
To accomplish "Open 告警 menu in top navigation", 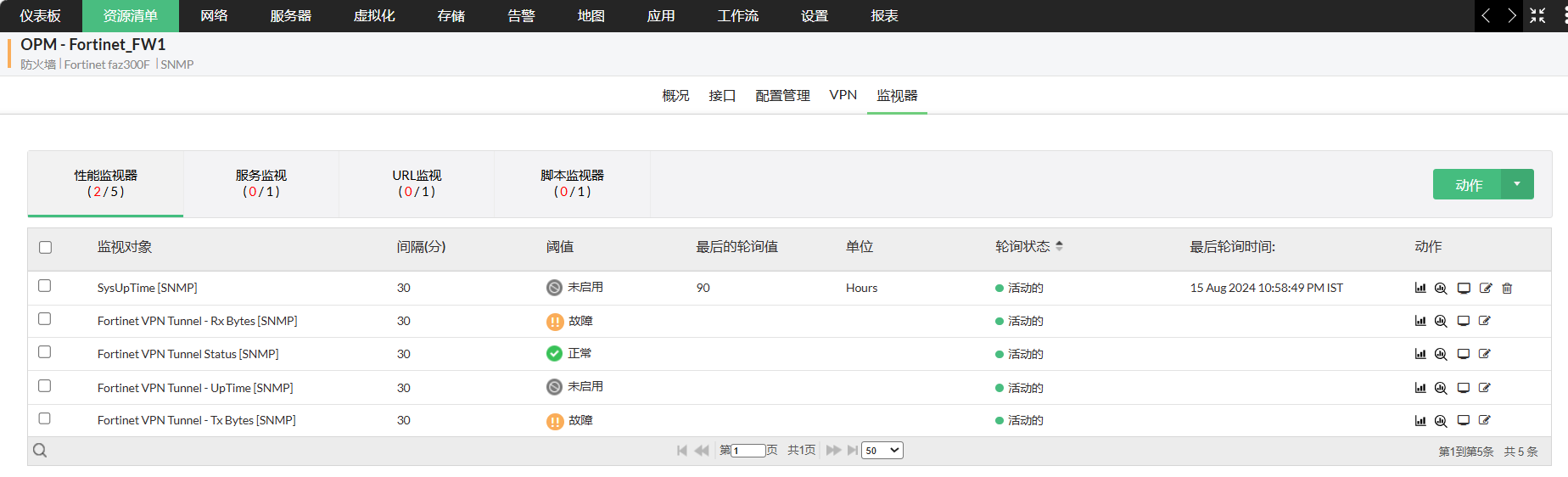I will point(521,16).
